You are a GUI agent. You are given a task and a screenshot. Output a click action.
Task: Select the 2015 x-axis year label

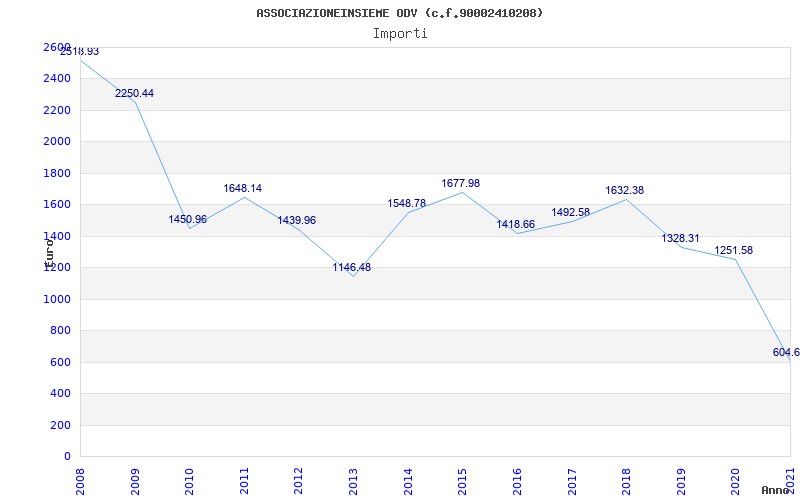pos(462,479)
